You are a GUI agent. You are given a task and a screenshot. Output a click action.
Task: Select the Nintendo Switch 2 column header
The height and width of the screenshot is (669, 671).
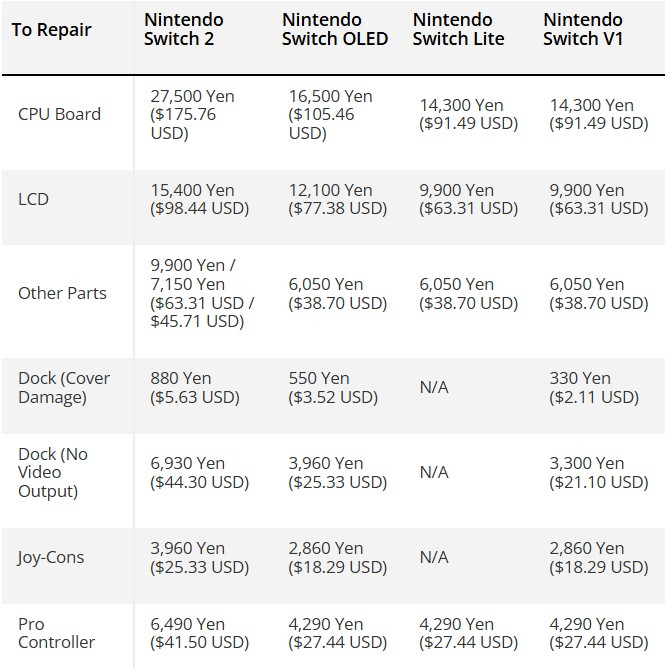[184, 29]
